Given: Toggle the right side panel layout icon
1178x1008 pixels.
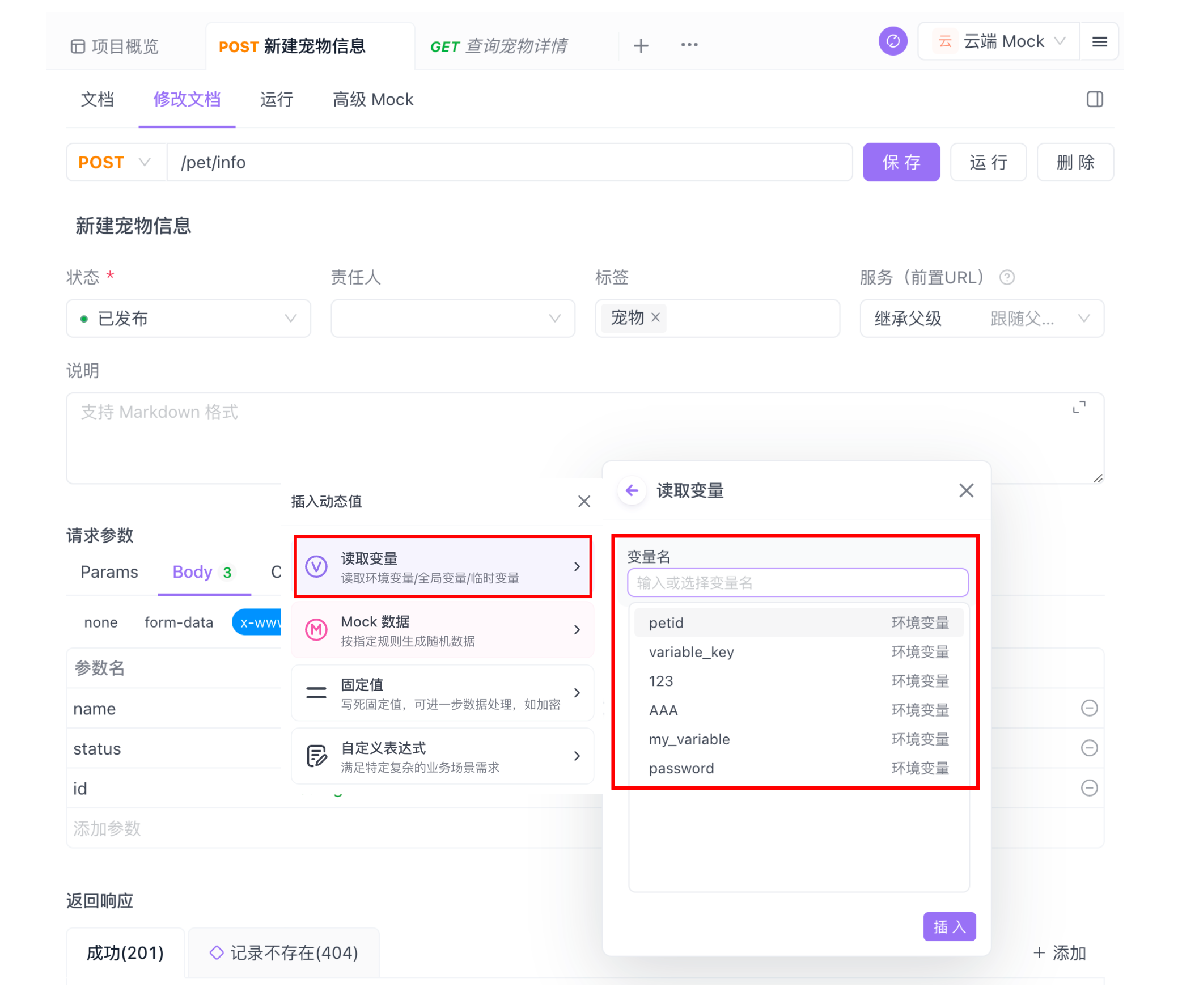Looking at the screenshot, I should tap(1095, 99).
